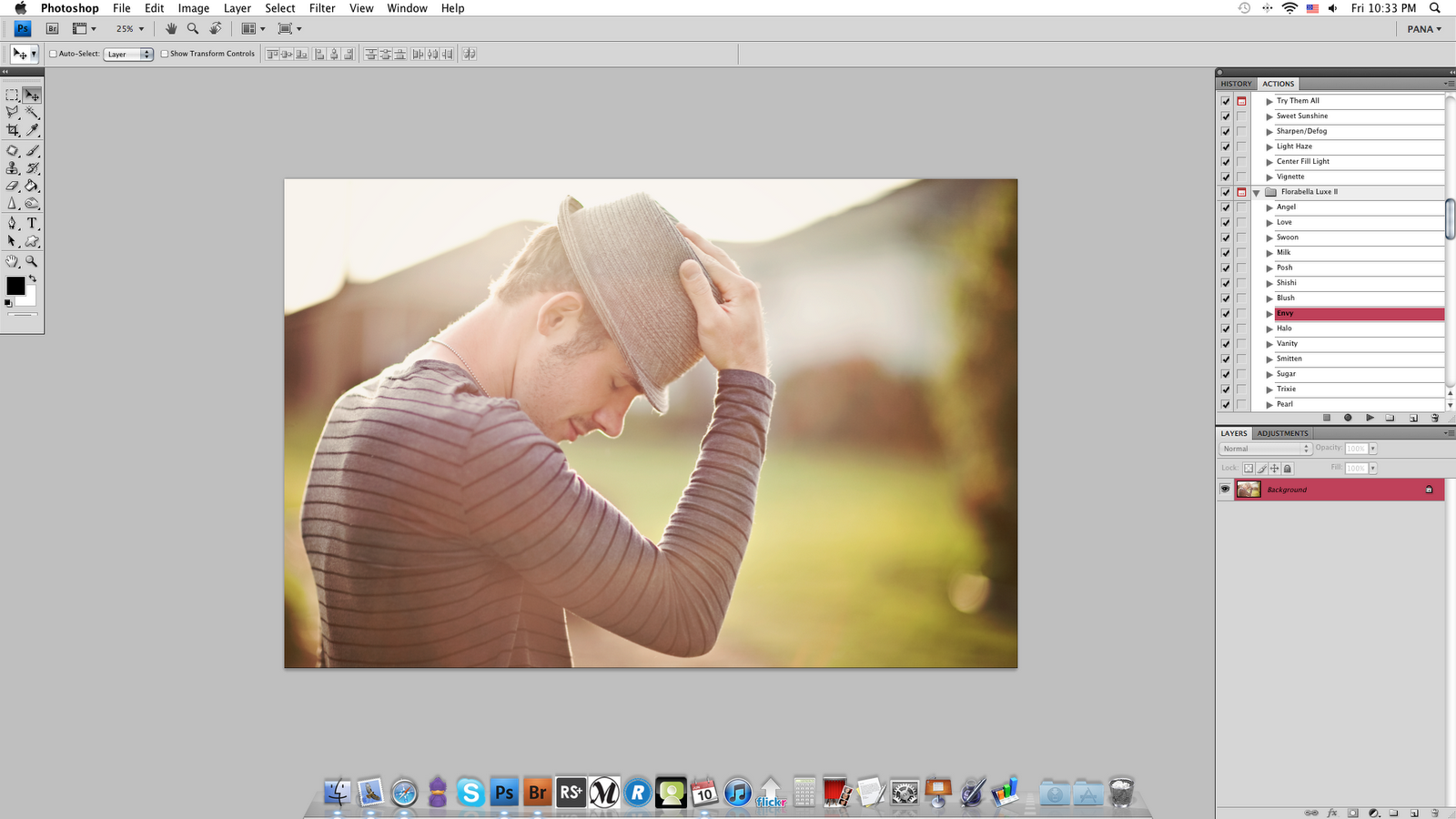The image size is (1456, 819).
Task: Choose the Eyedropper tool
Action: 32,131
